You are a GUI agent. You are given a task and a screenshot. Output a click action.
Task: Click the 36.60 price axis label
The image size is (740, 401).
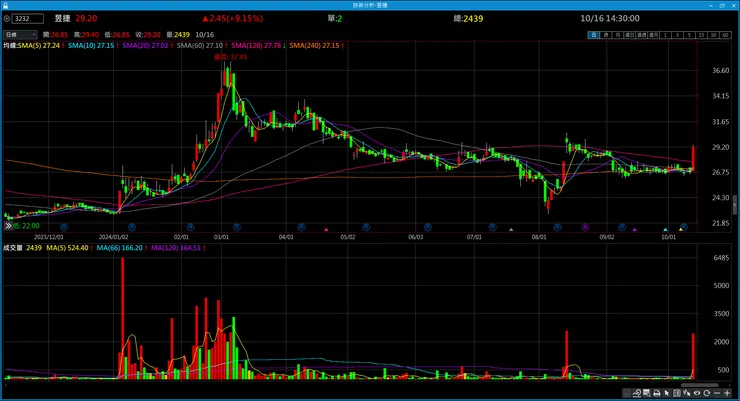coord(721,70)
